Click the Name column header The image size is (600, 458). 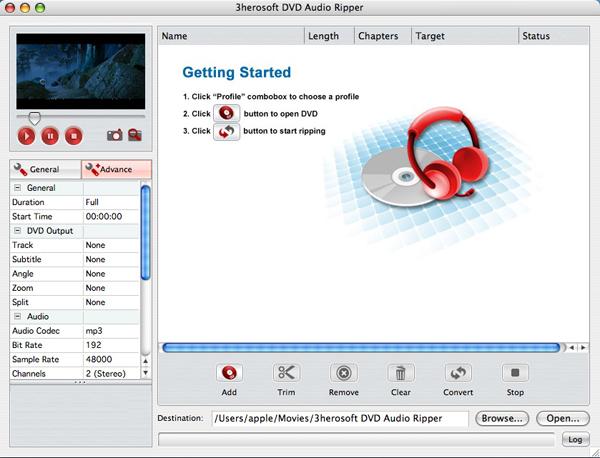pyautogui.click(x=231, y=36)
